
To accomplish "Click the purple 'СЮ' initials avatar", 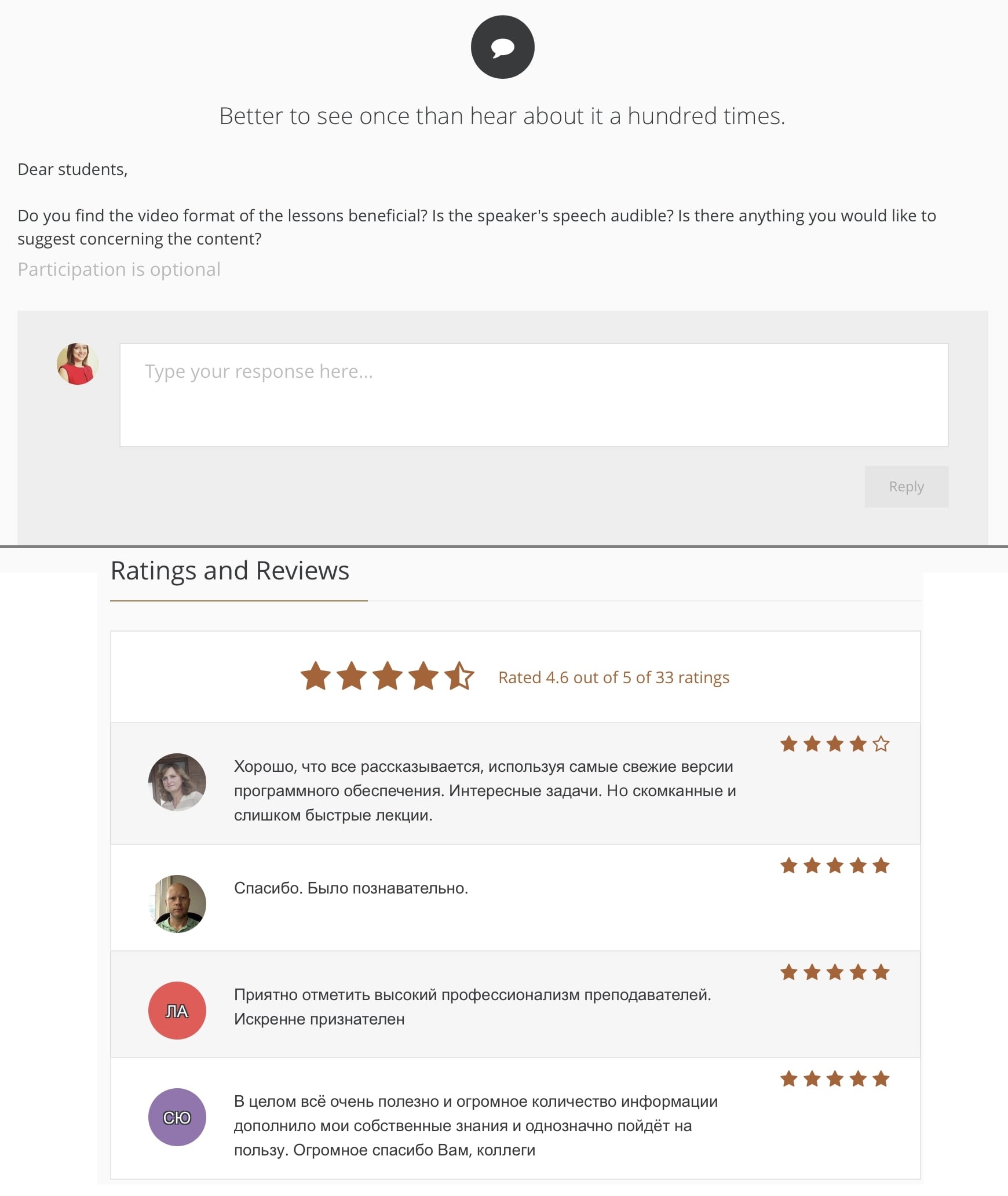I will point(177,1117).
